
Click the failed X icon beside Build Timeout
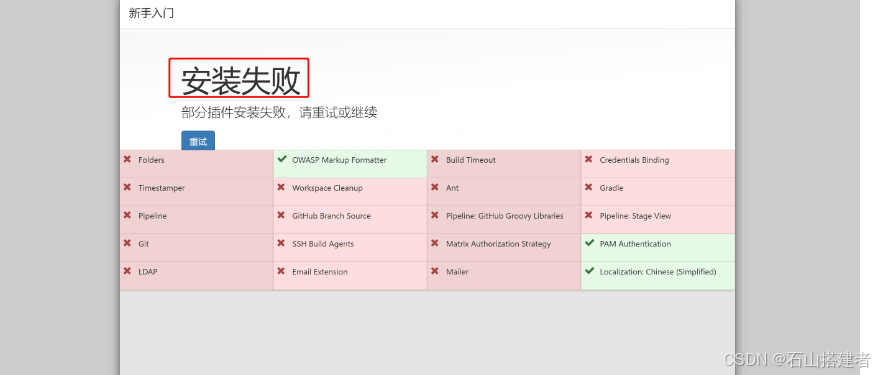click(x=435, y=160)
